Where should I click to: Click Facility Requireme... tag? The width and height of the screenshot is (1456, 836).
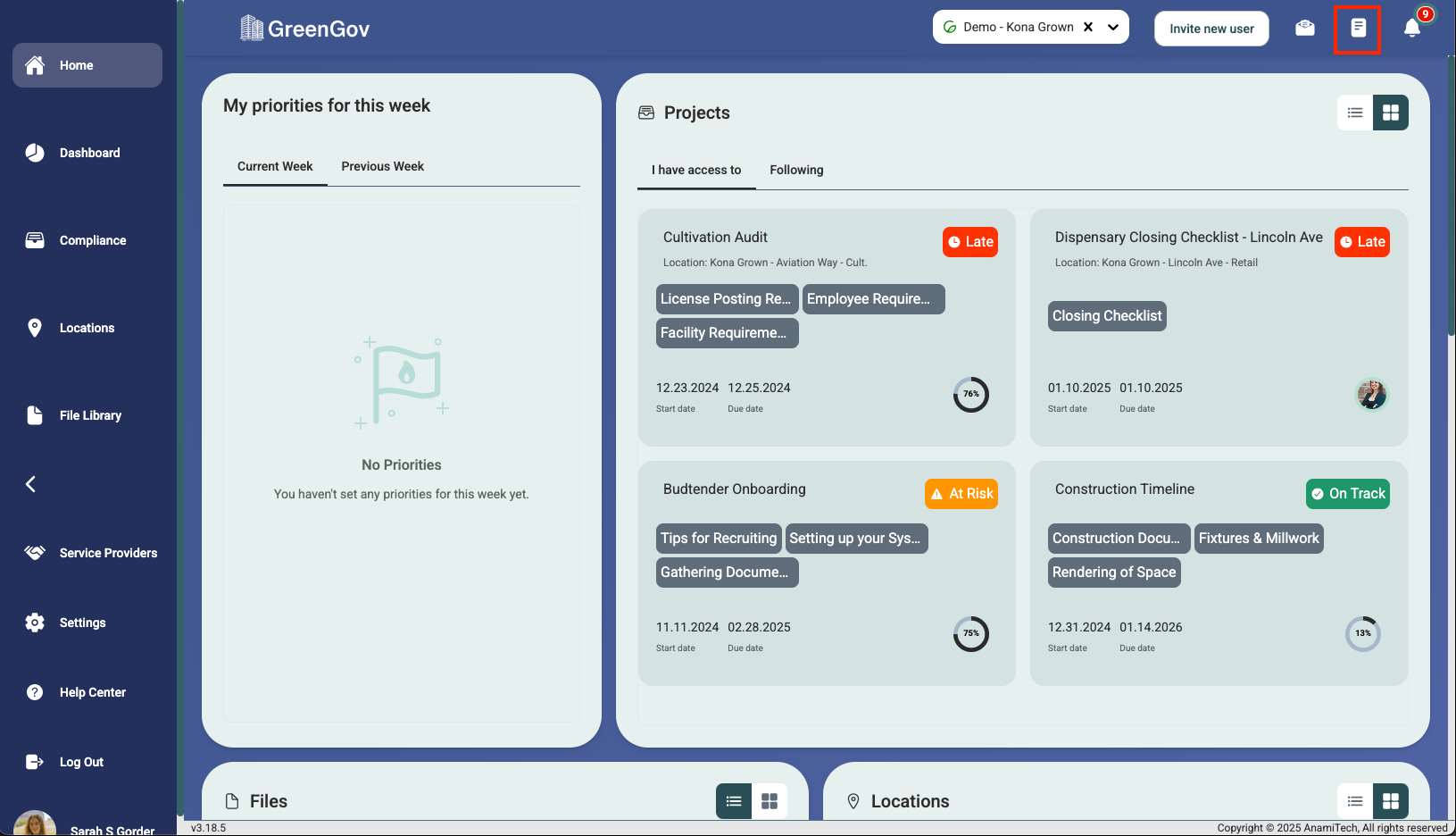[728, 333]
